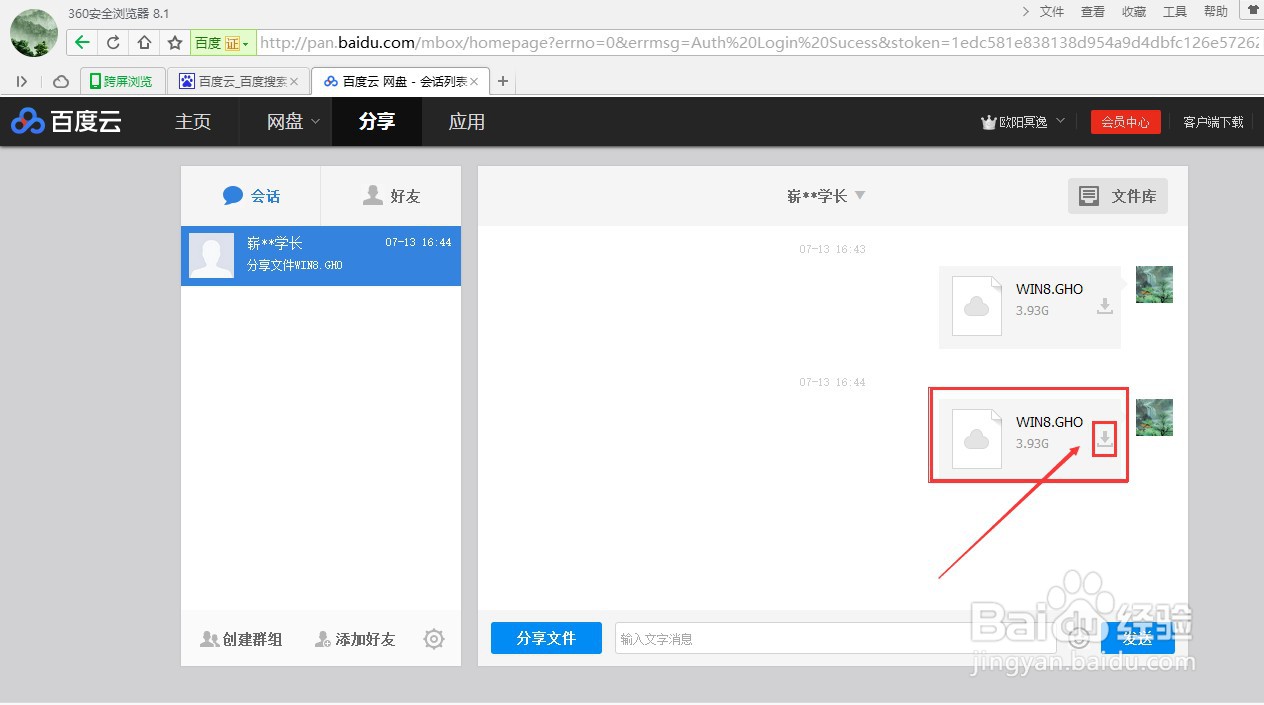Open the 应用 navigation item
The width and height of the screenshot is (1264, 705).
[466, 122]
